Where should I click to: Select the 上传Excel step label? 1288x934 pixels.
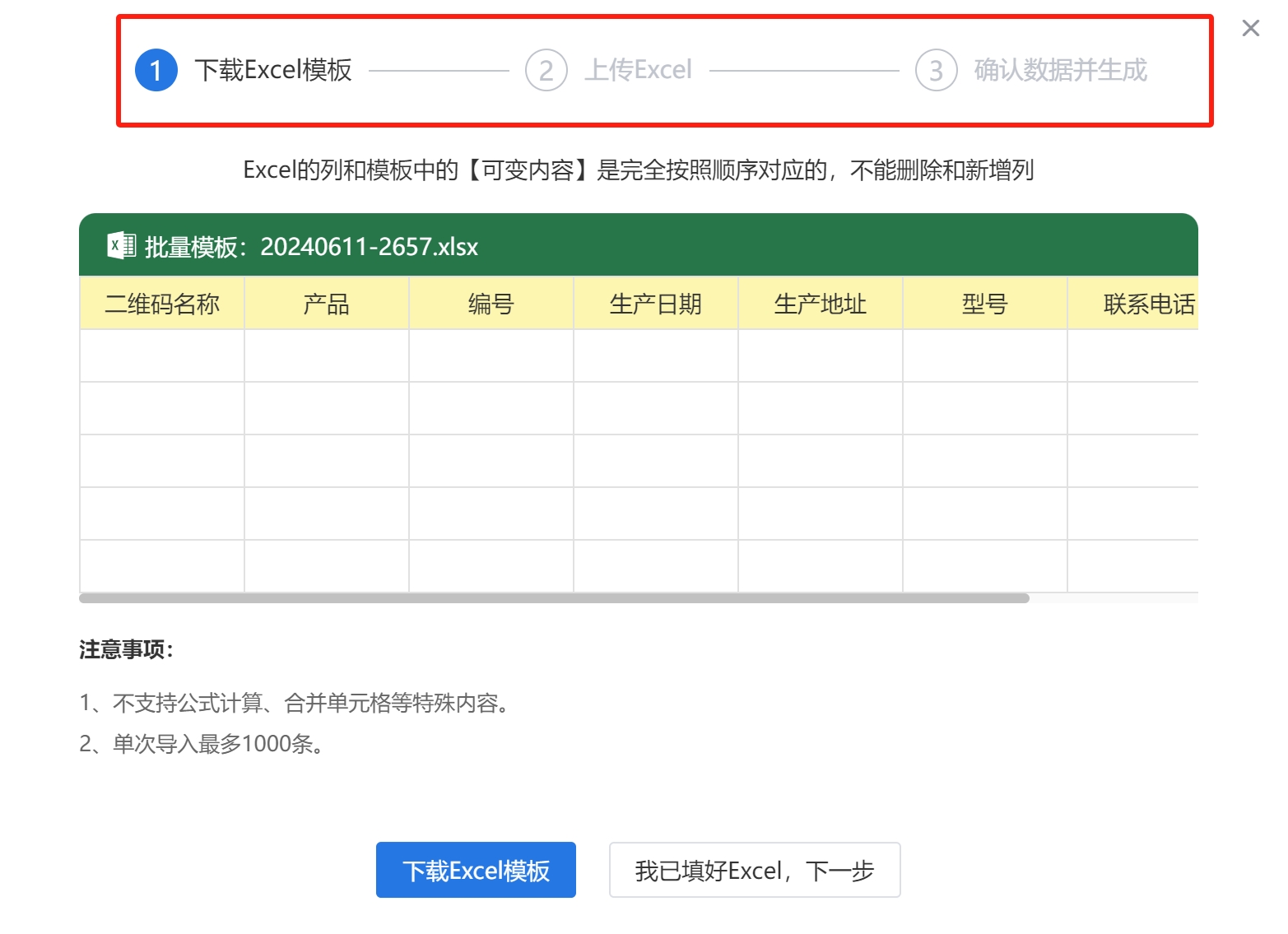pyautogui.click(x=638, y=71)
